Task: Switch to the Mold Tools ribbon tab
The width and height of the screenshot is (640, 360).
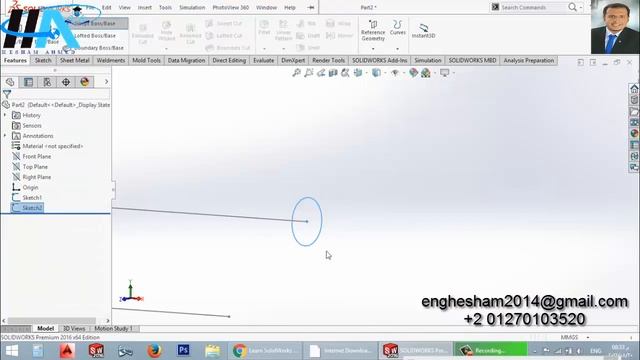Action: point(147,60)
